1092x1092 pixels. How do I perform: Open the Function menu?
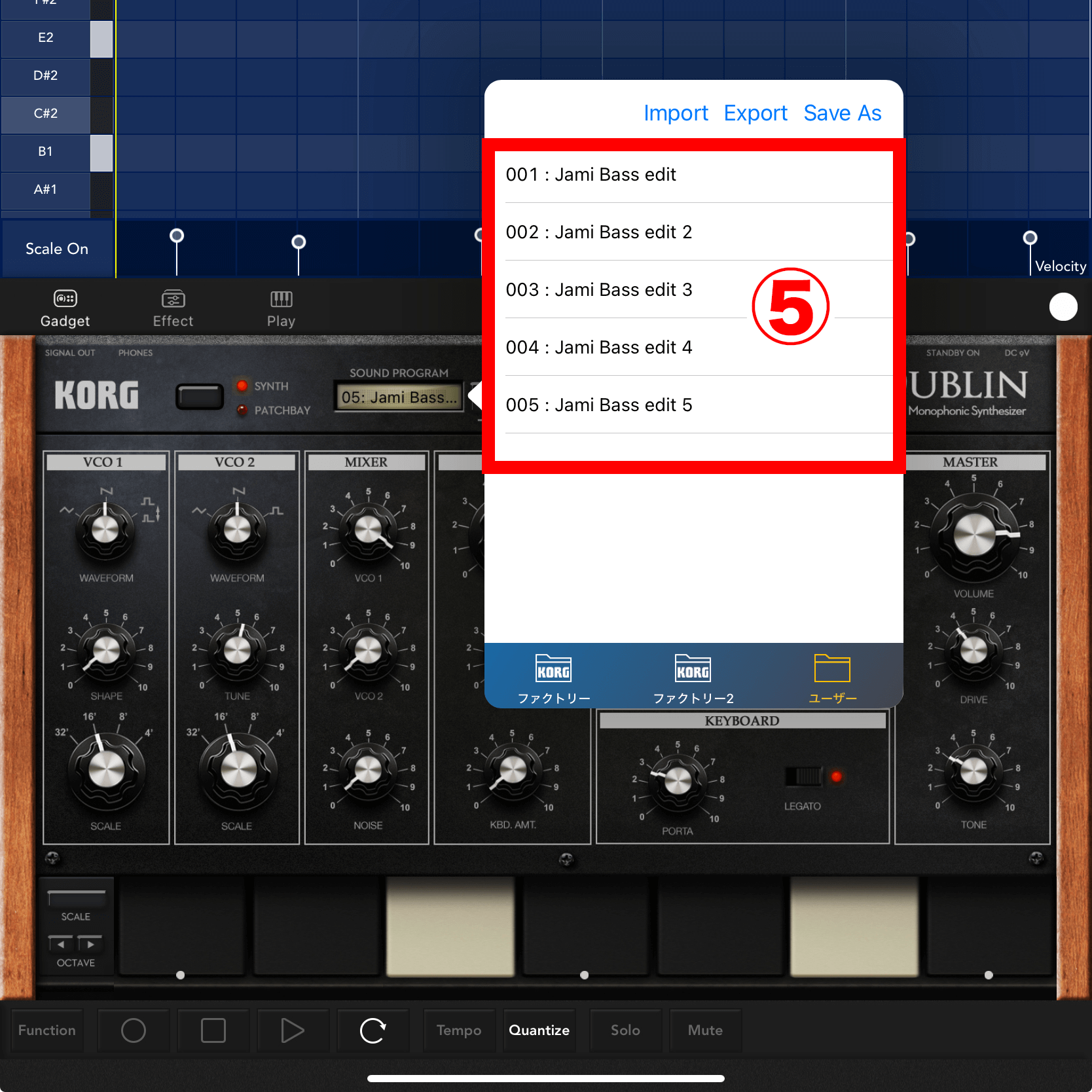pos(47,1030)
